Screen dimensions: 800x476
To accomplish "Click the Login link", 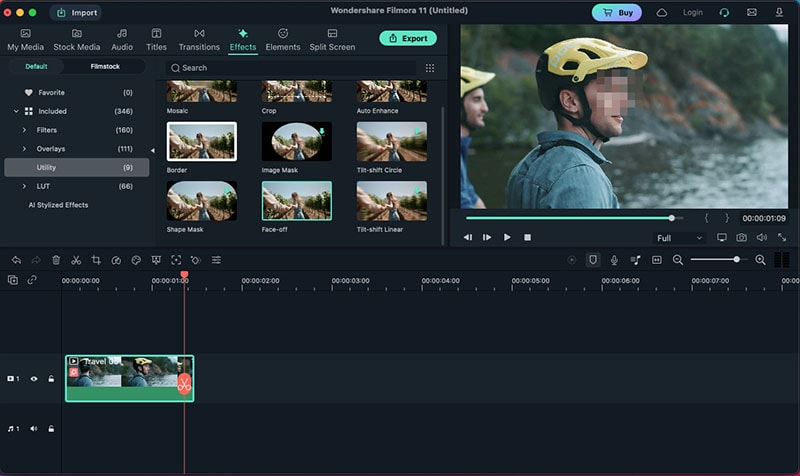I will click(x=692, y=12).
